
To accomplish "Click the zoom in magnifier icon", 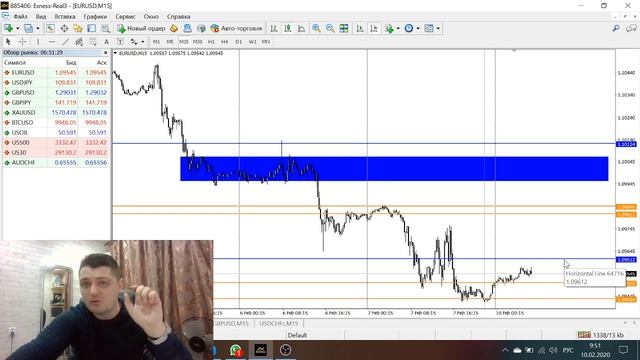I will [x=316, y=28].
